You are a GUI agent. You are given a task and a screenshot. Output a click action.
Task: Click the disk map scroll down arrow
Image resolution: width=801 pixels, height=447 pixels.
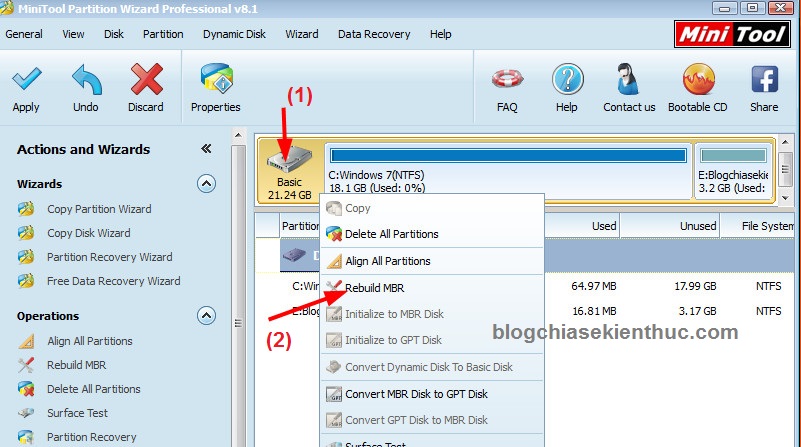click(x=785, y=198)
